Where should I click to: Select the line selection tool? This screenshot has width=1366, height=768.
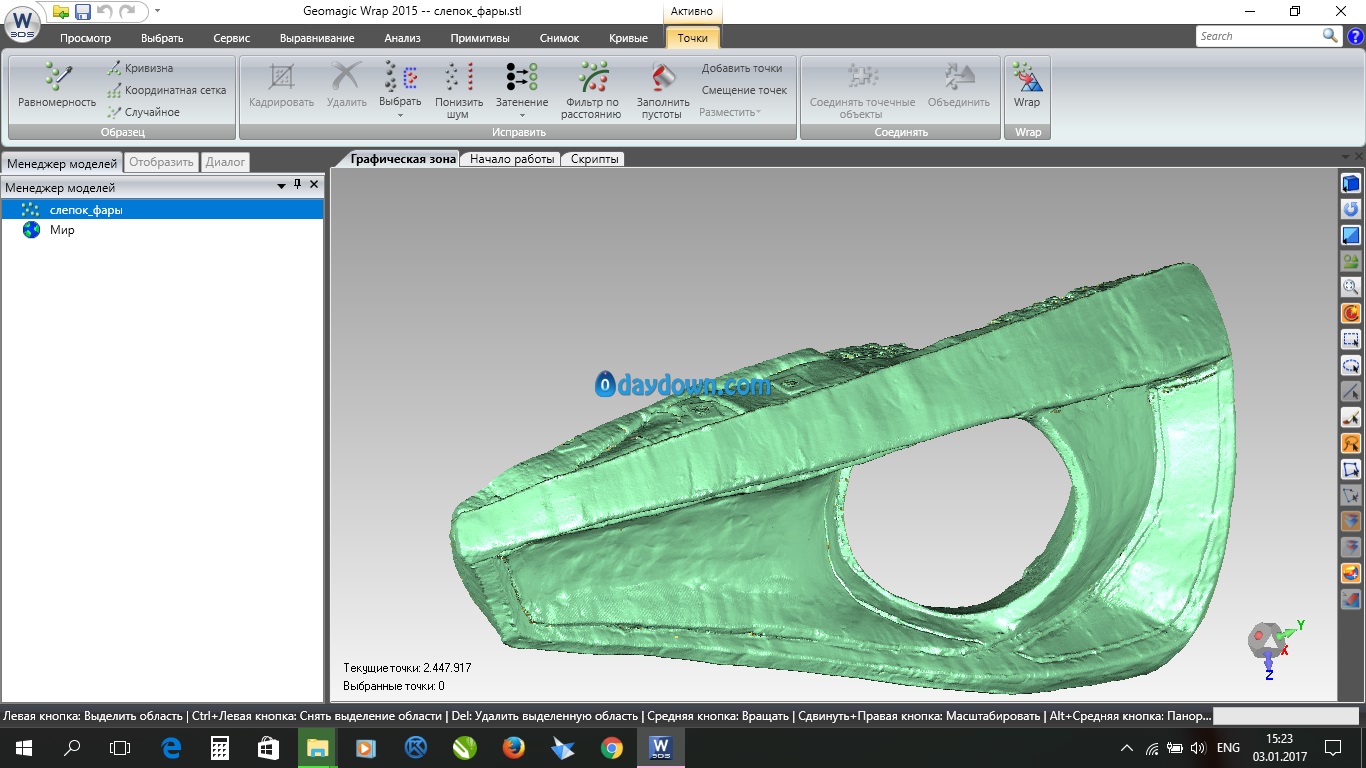[x=1351, y=392]
